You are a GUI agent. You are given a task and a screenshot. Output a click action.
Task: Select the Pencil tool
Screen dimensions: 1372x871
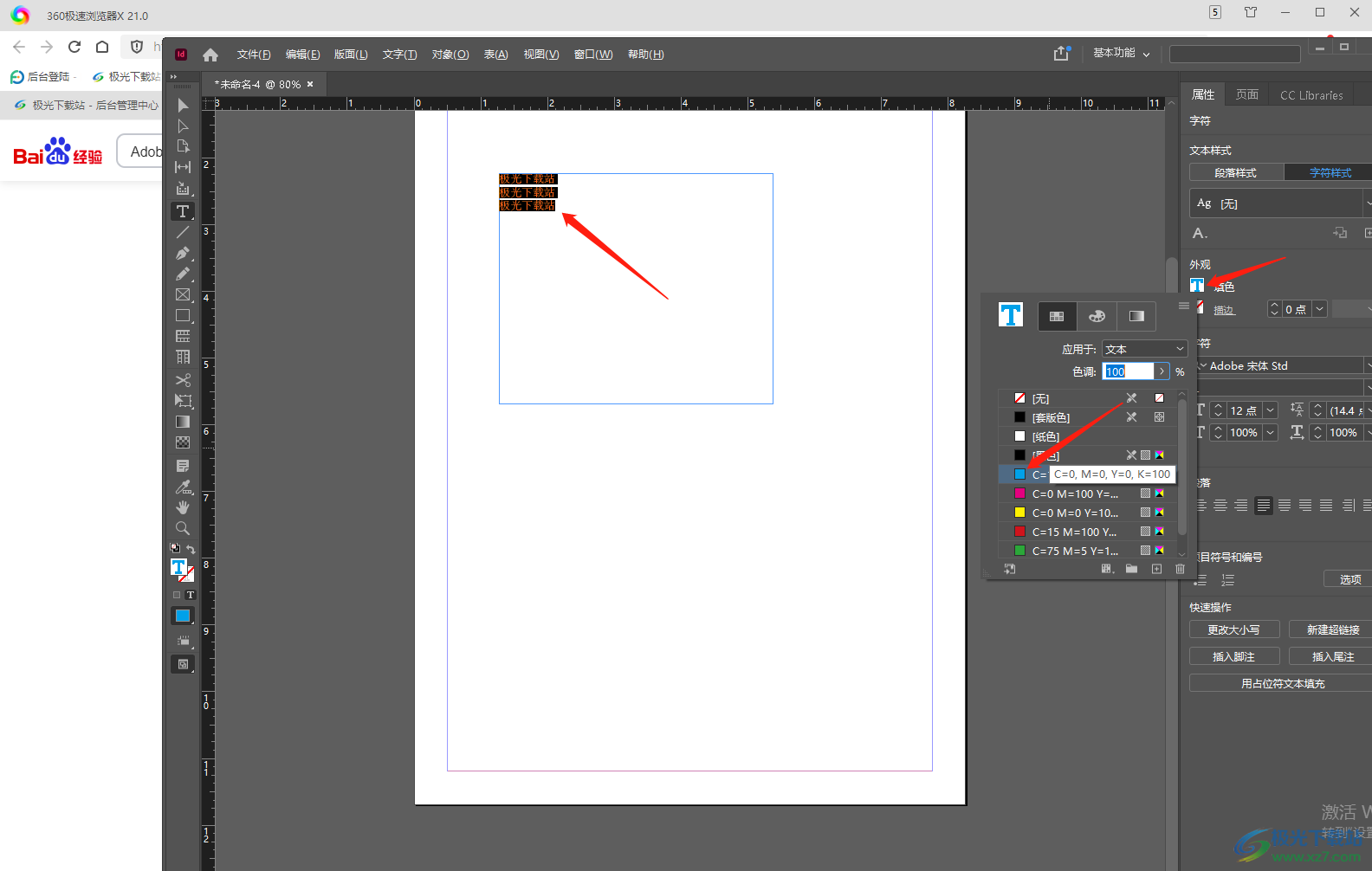183,274
